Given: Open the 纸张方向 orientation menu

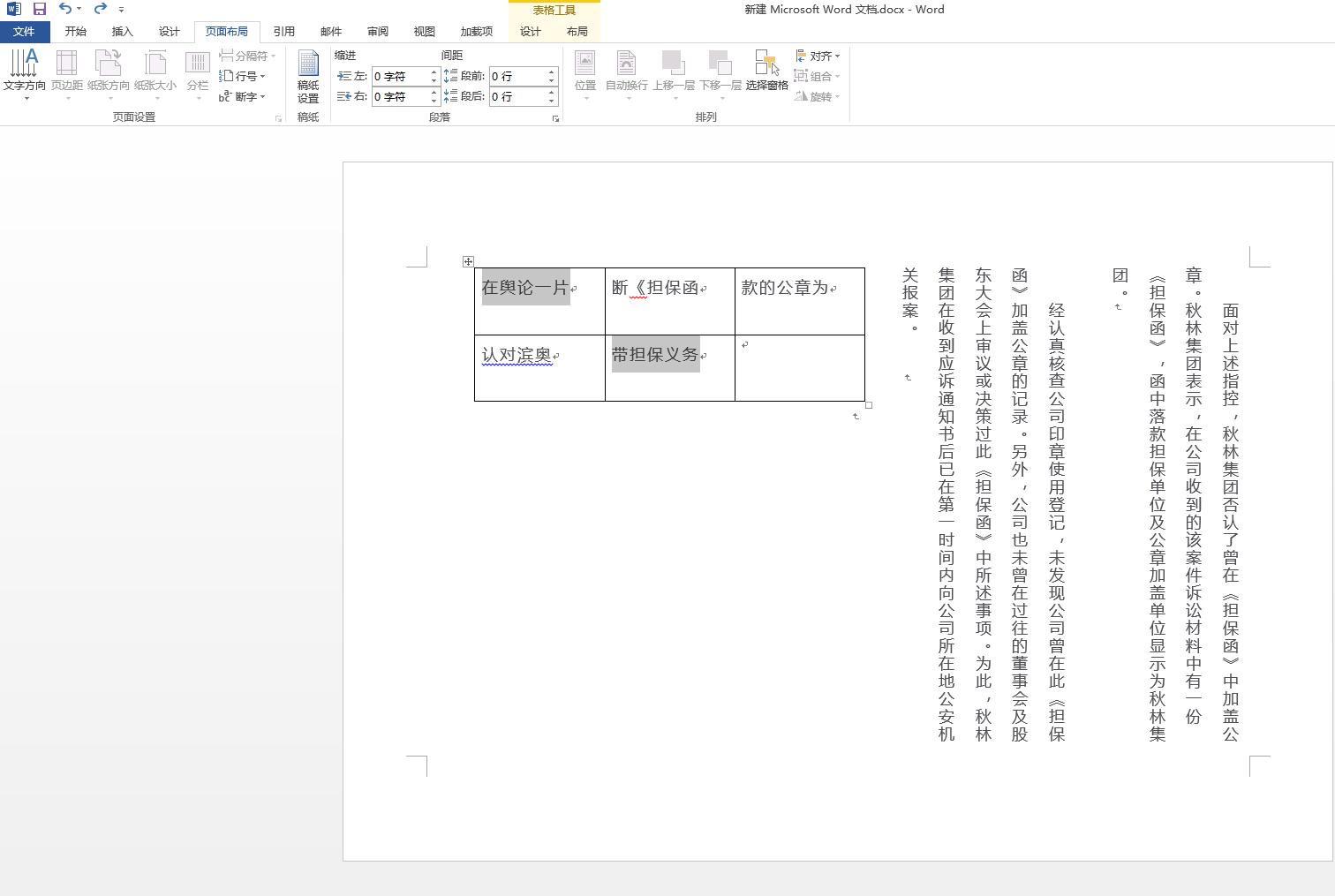Looking at the screenshot, I should click(109, 74).
